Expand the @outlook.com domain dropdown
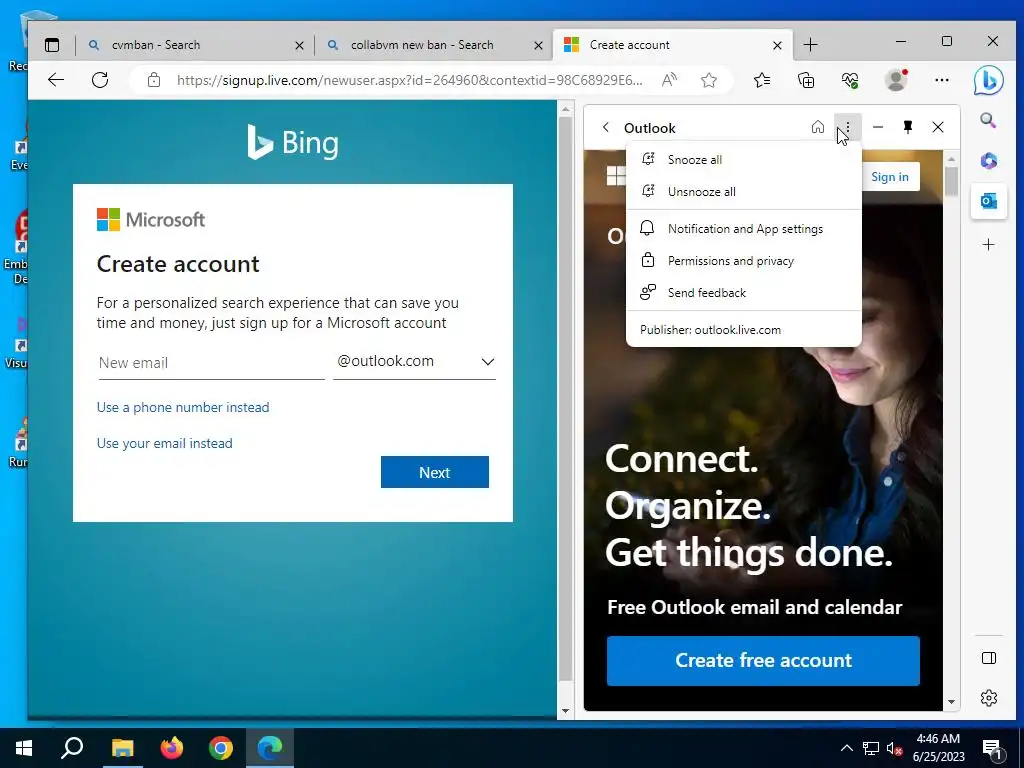Image resolution: width=1024 pixels, height=768 pixels. [x=414, y=362]
